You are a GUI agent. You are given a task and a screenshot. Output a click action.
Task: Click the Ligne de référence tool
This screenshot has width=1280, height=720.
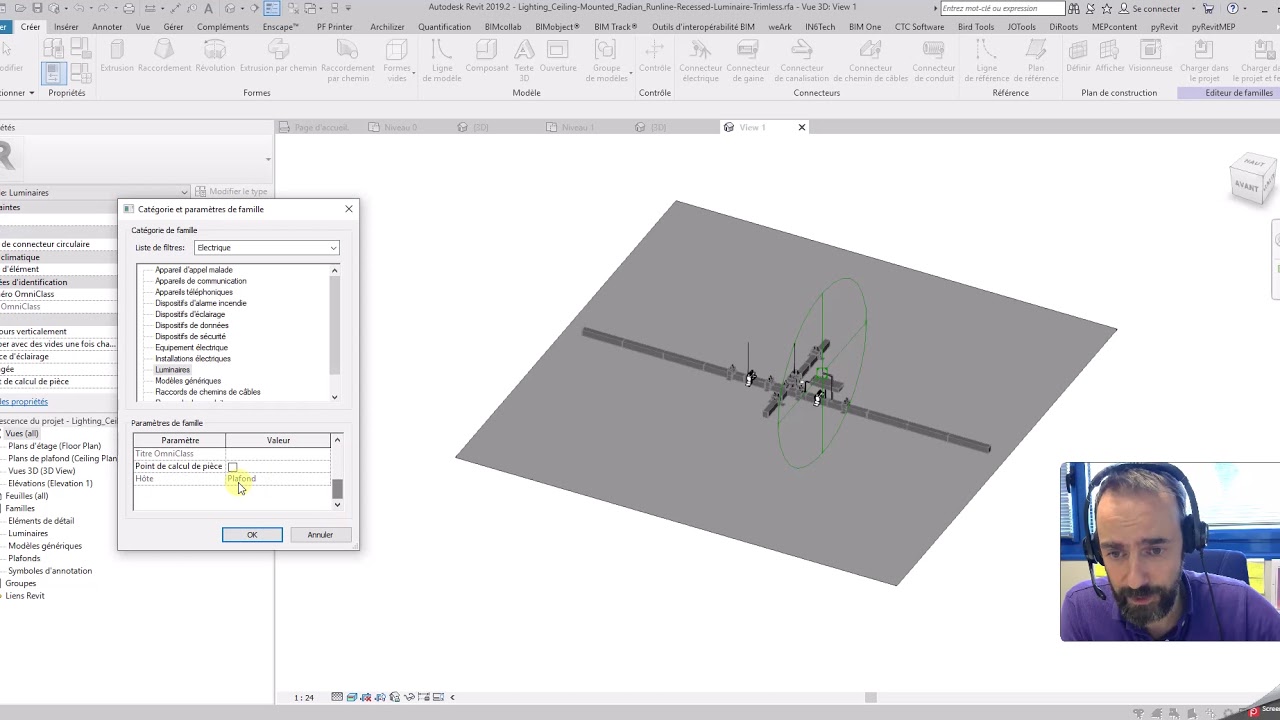(x=986, y=60)
